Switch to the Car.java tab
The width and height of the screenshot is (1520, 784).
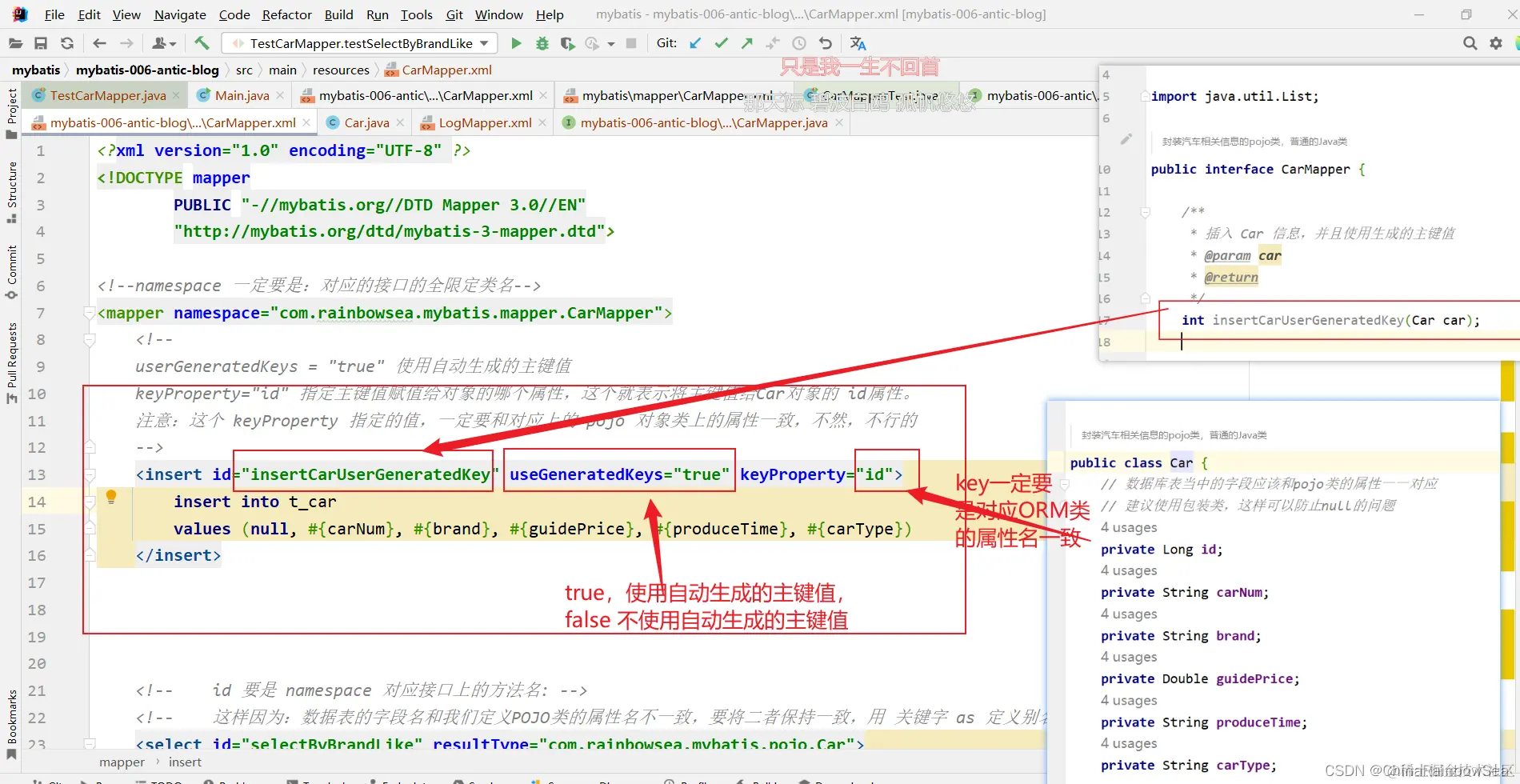tap(366, 123)
